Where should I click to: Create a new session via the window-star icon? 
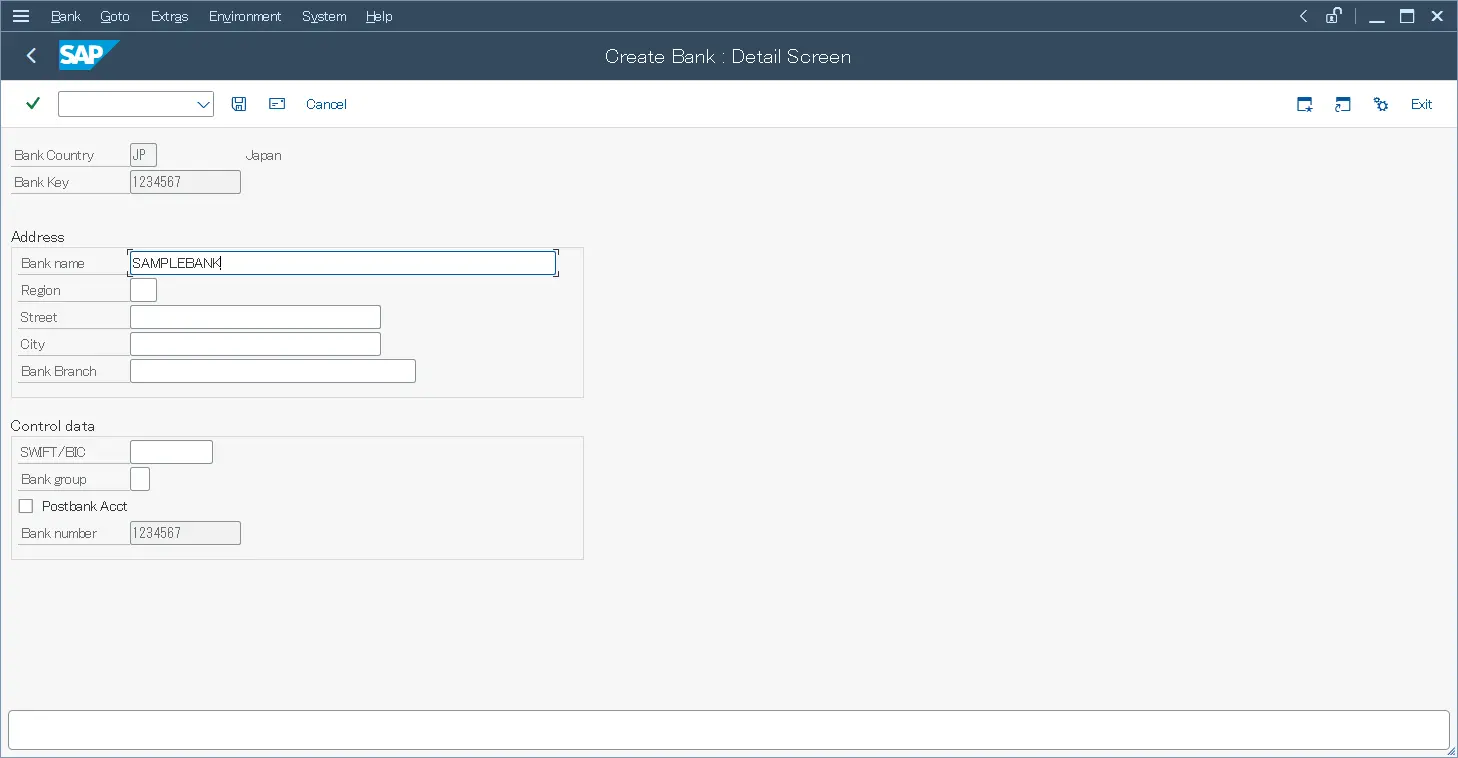pos(1304,104)
